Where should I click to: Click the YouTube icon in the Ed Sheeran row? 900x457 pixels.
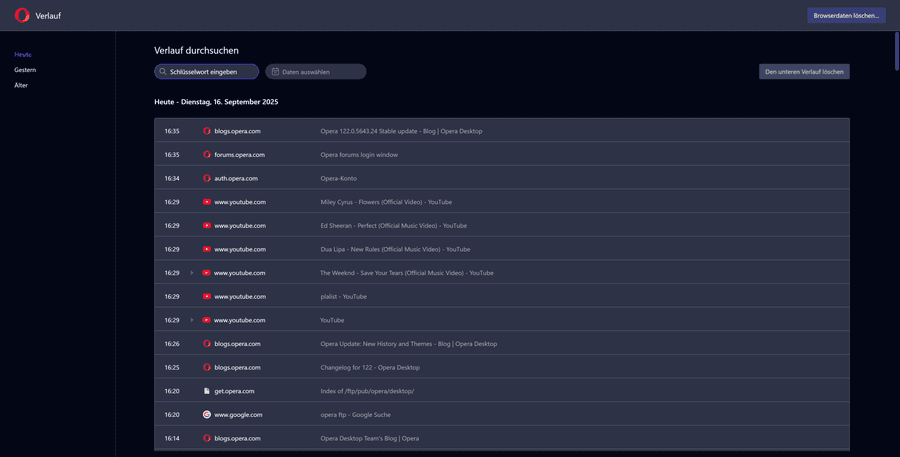(207, 226)
